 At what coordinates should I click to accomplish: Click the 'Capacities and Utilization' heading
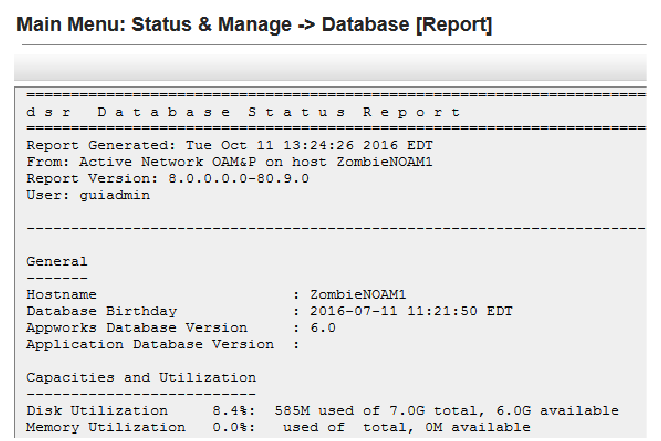pos(141,378)
